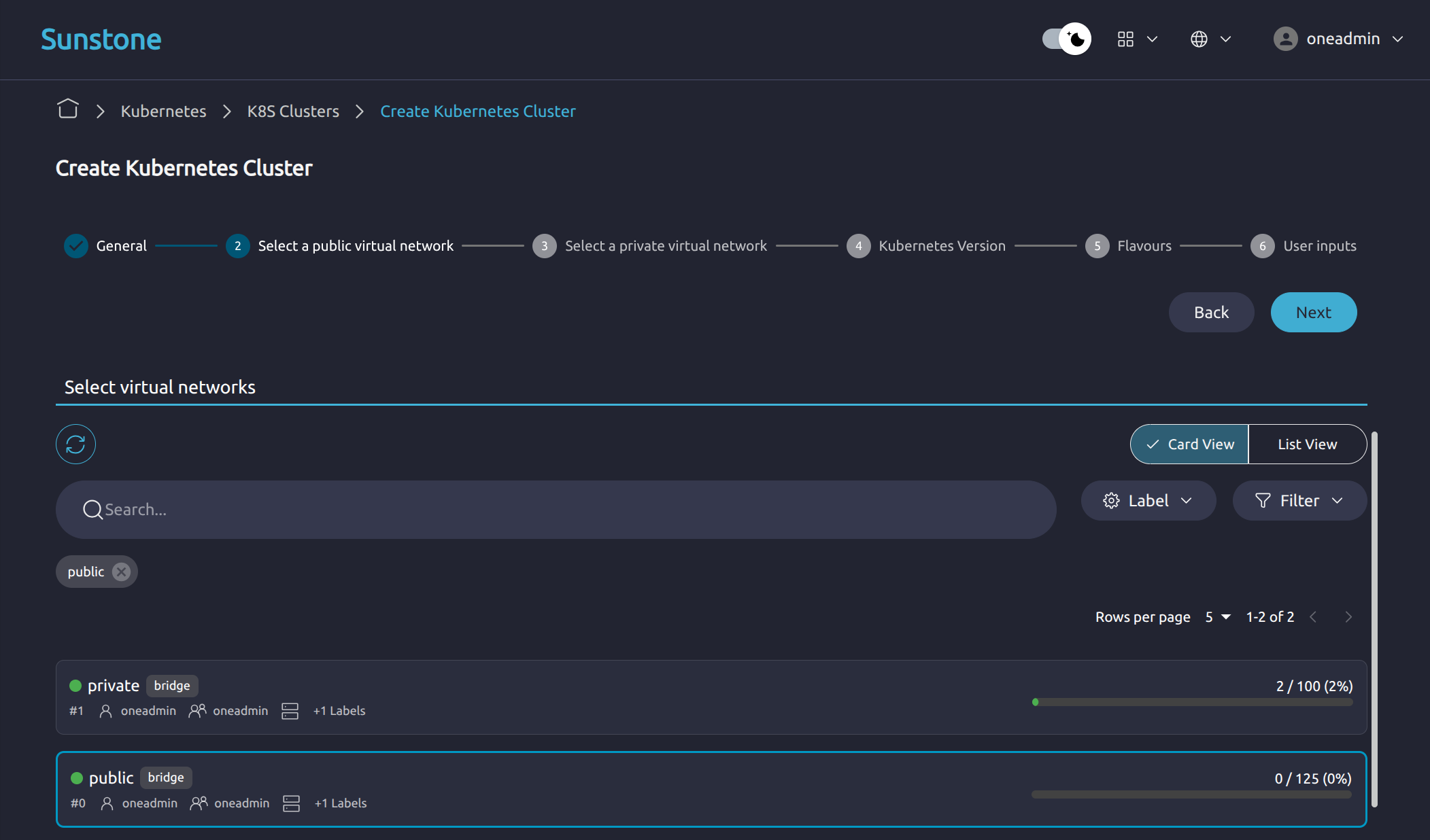Click the Label gear icon

pyautogui.click(x=1111, y=501)
